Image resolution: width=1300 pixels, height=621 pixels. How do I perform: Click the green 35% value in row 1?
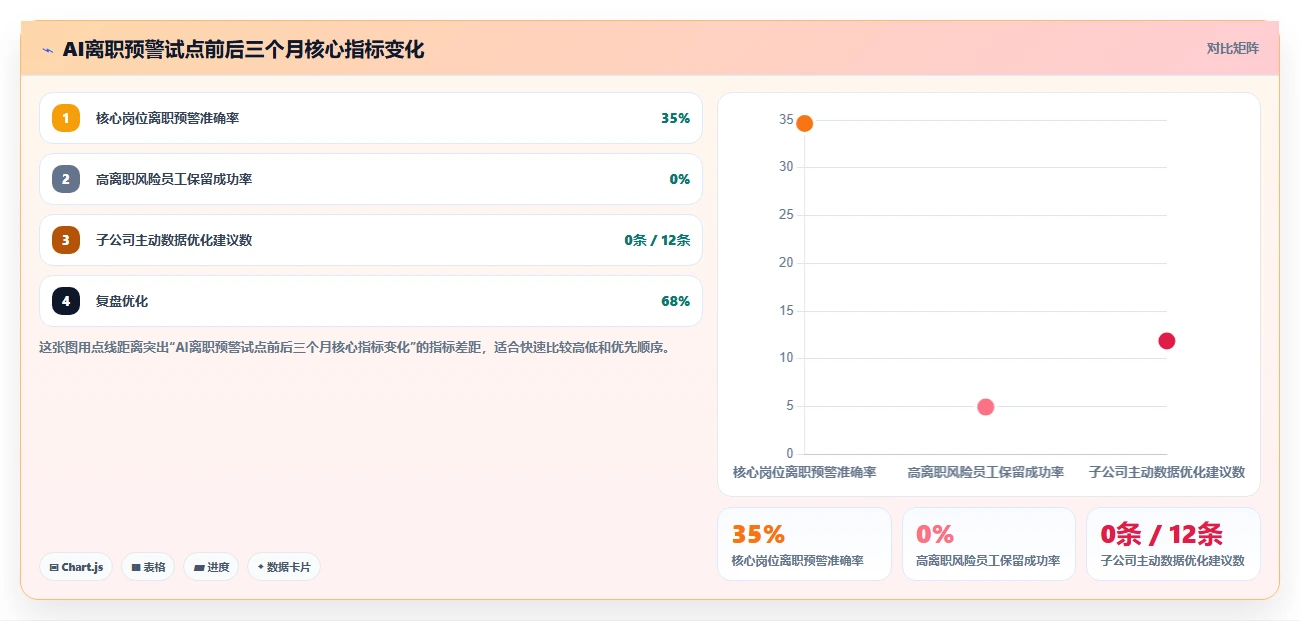(x=675, y=118)
